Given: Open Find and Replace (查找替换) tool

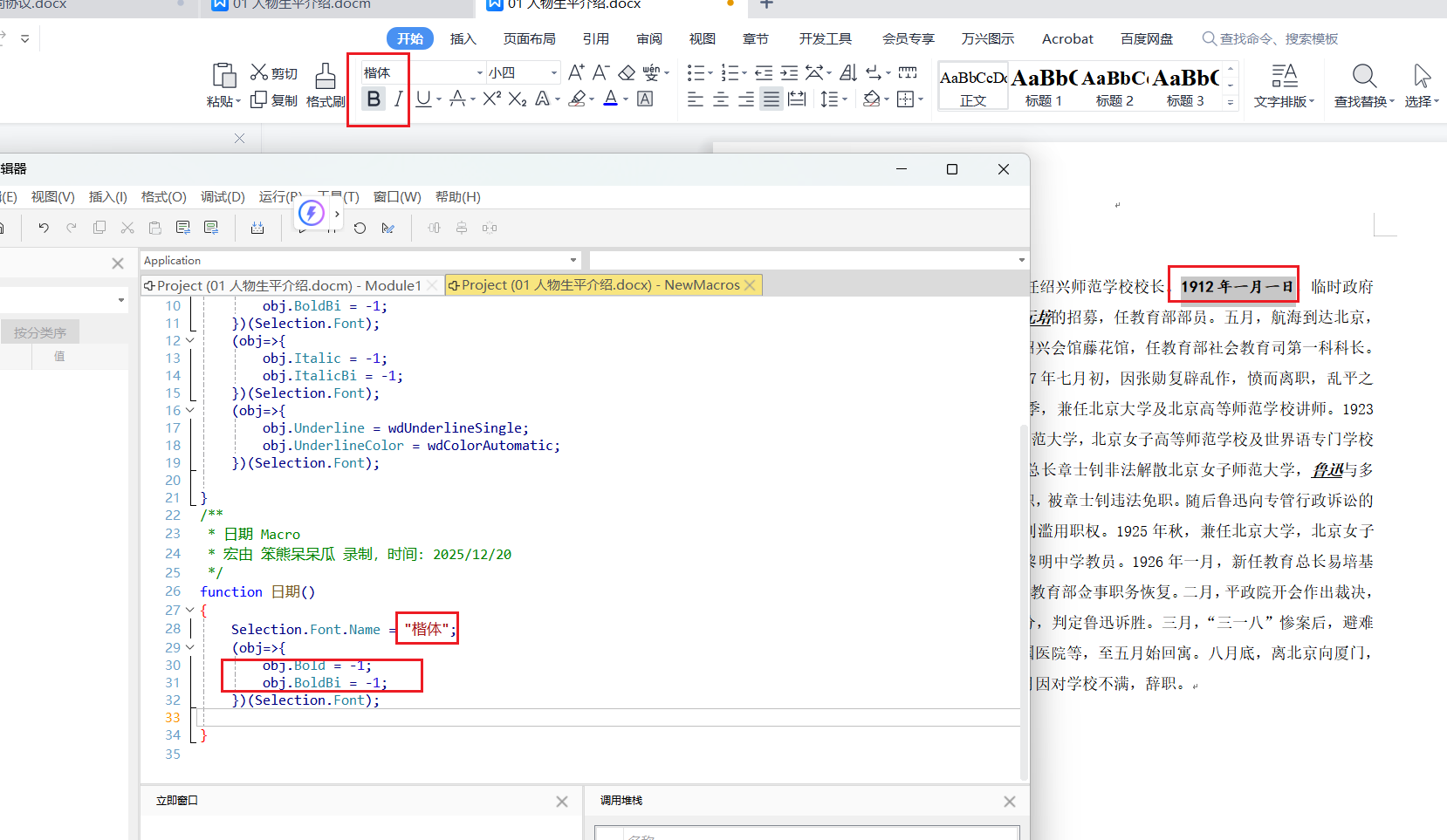Looking at the screenshot, I should [x=1364, y=85].
